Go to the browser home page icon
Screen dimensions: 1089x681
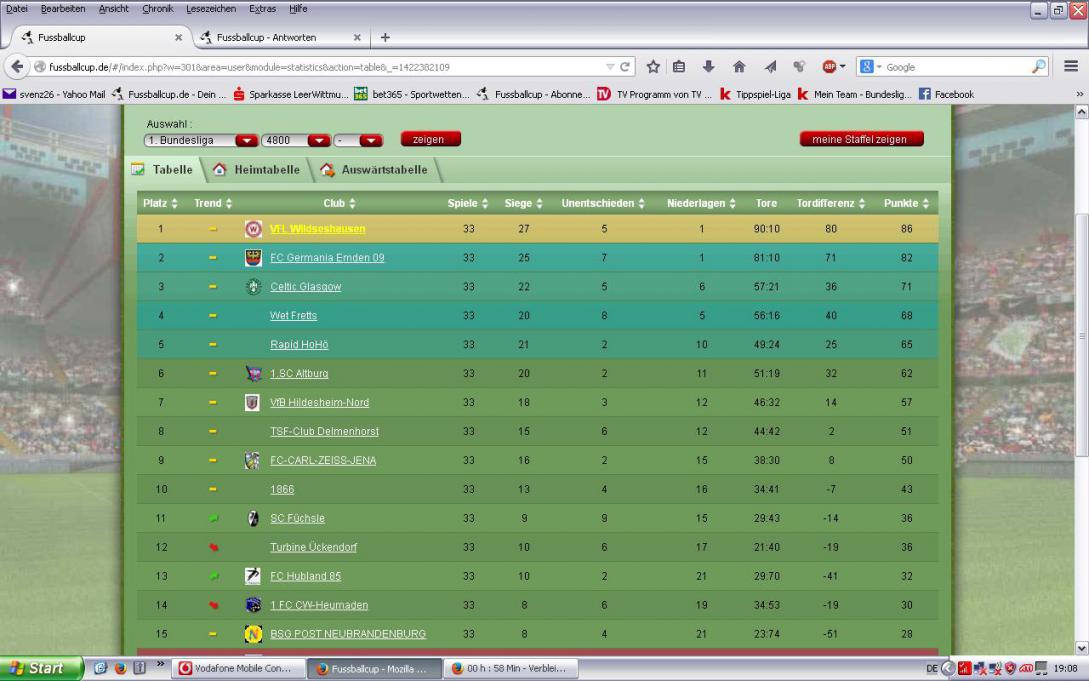[734, 67]
